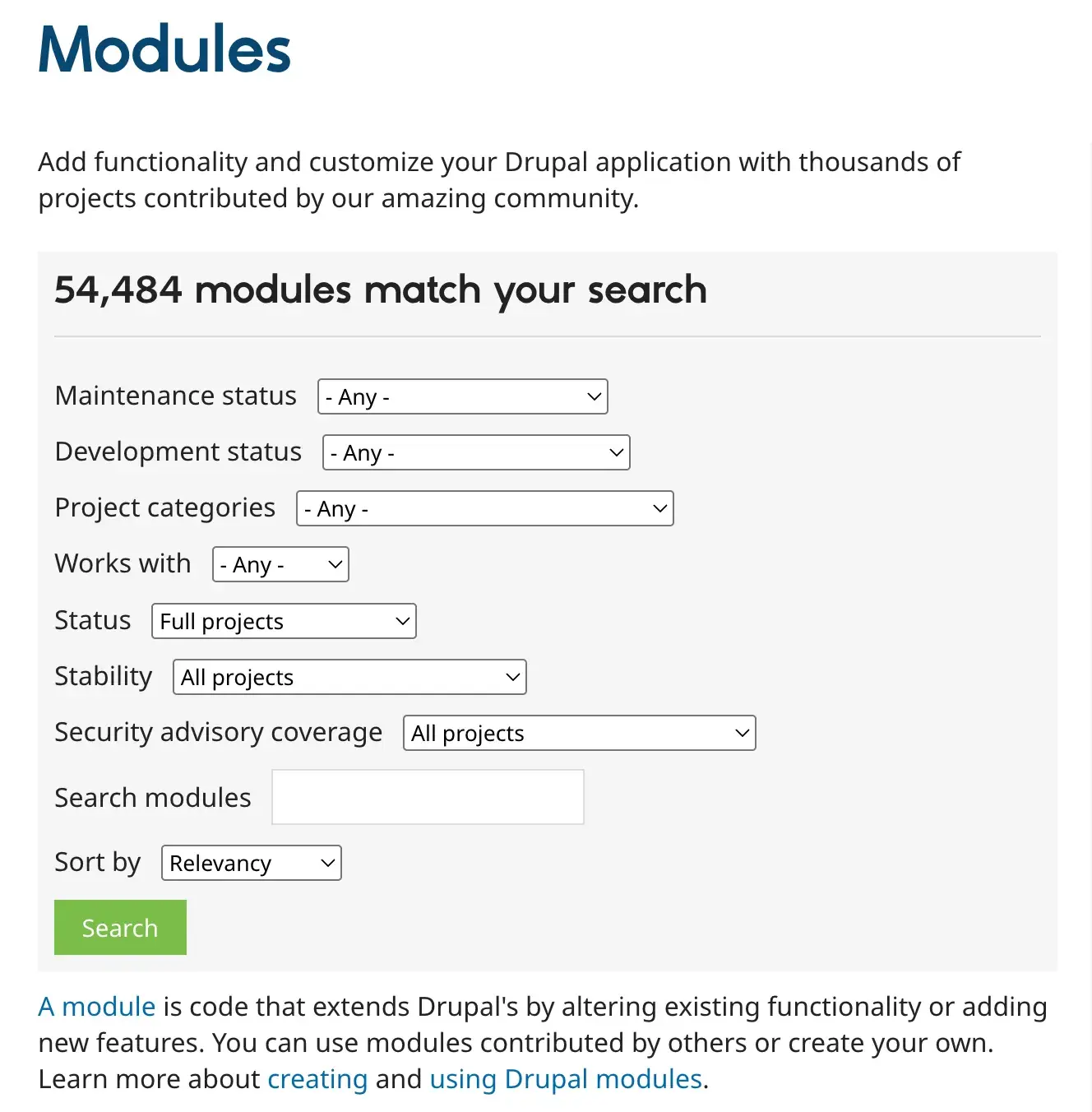Click inside the Search modules text field
This screenshot has width=1092, height=1112.
click(x=428, y=796)
